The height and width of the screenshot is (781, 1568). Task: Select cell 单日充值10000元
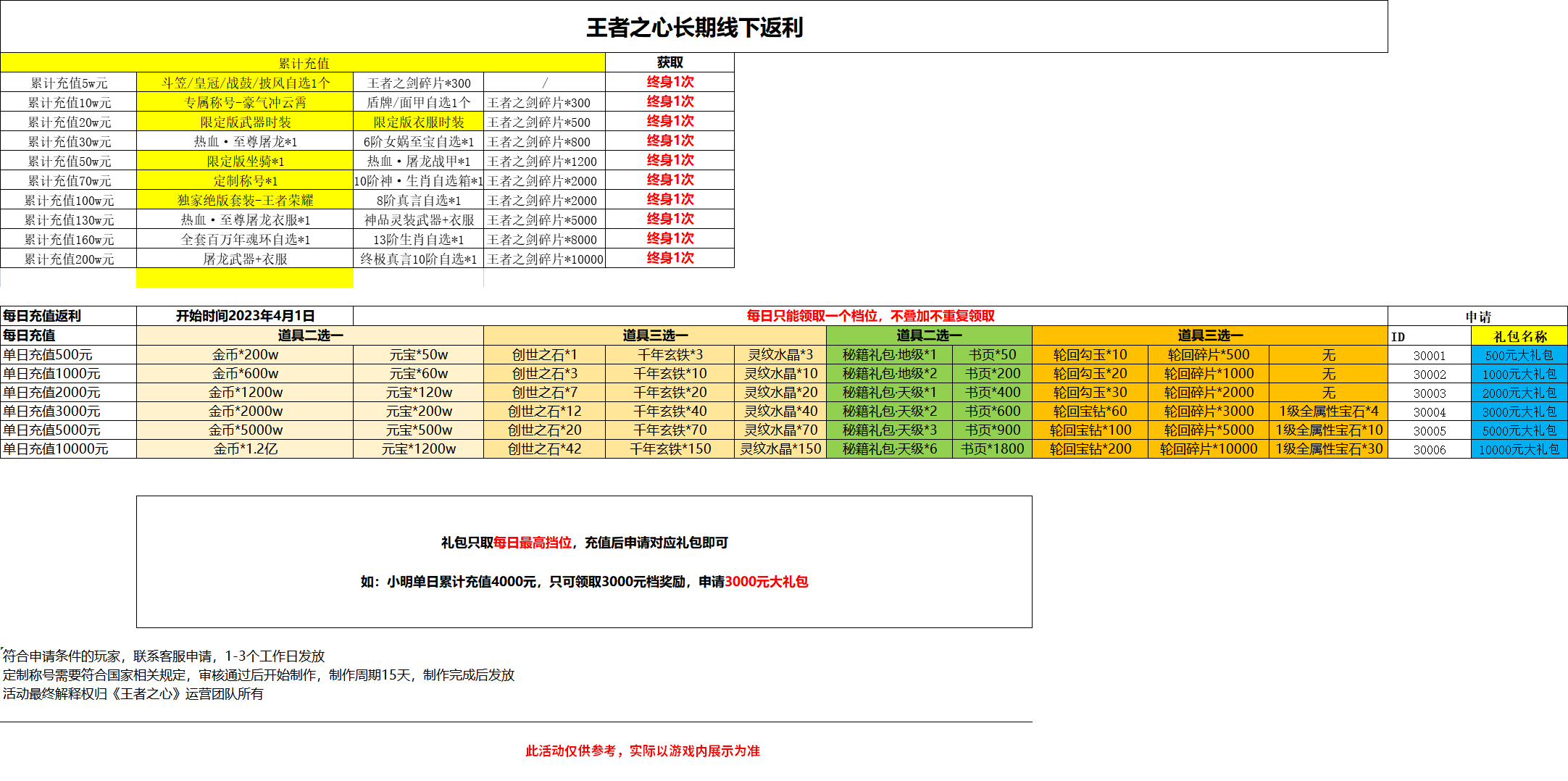tap(69, 449)
